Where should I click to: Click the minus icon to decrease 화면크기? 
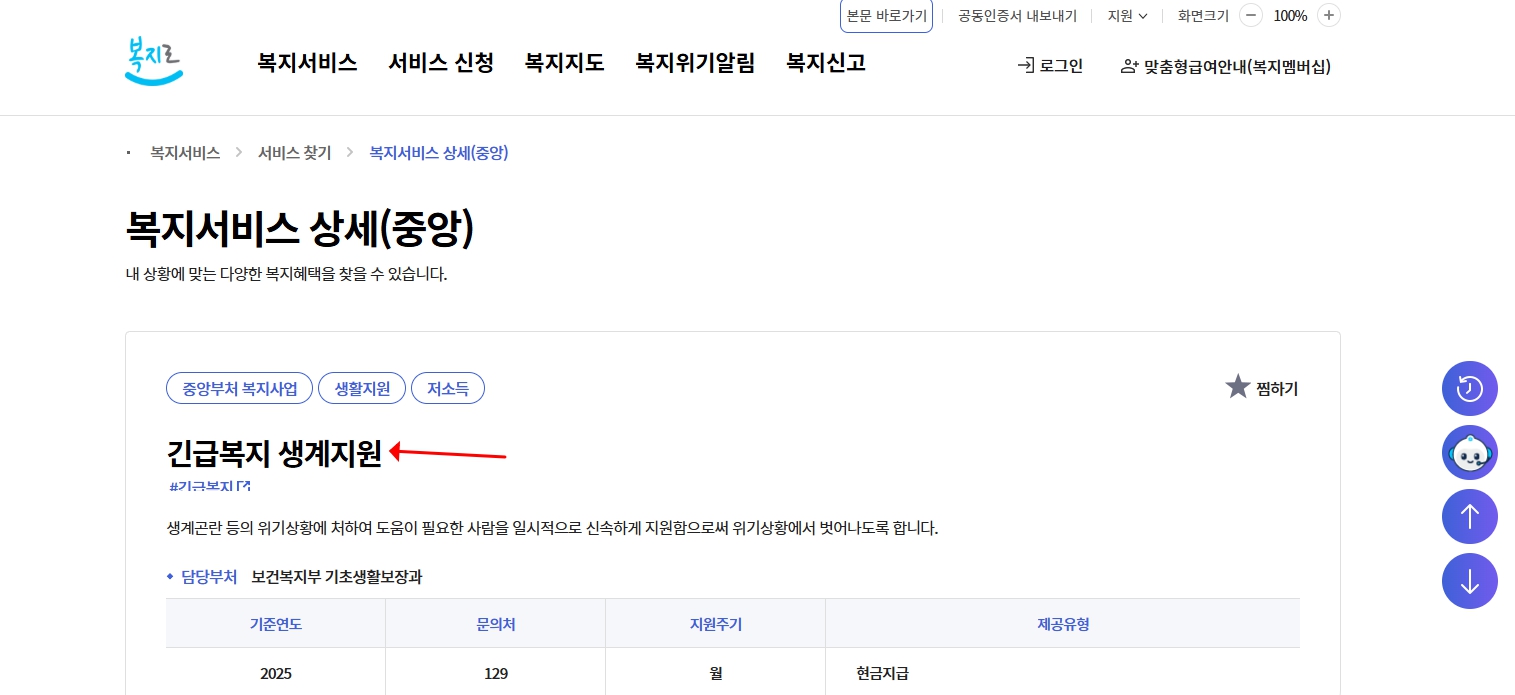(x=1250, y=16)
